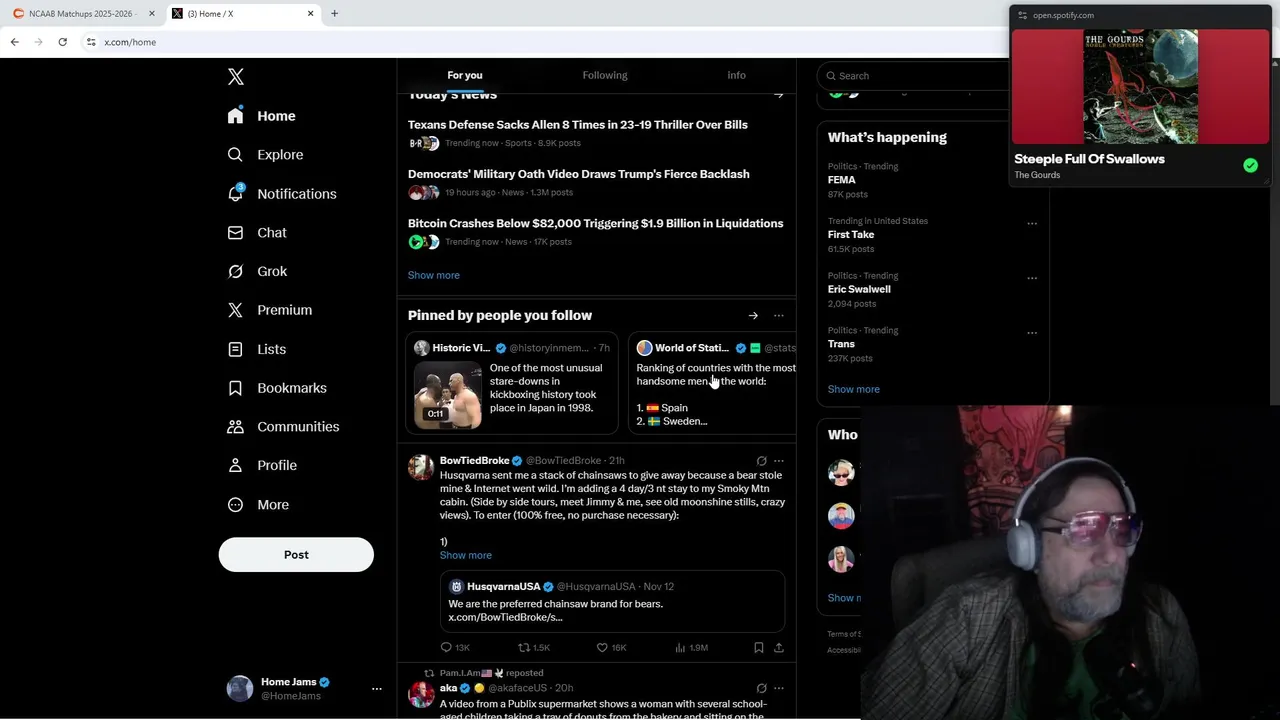The height and width of the screenshot is (720, 1280).
Task: Play the kickboxing stare-down video thumbnail
Action: pos(448,395)
